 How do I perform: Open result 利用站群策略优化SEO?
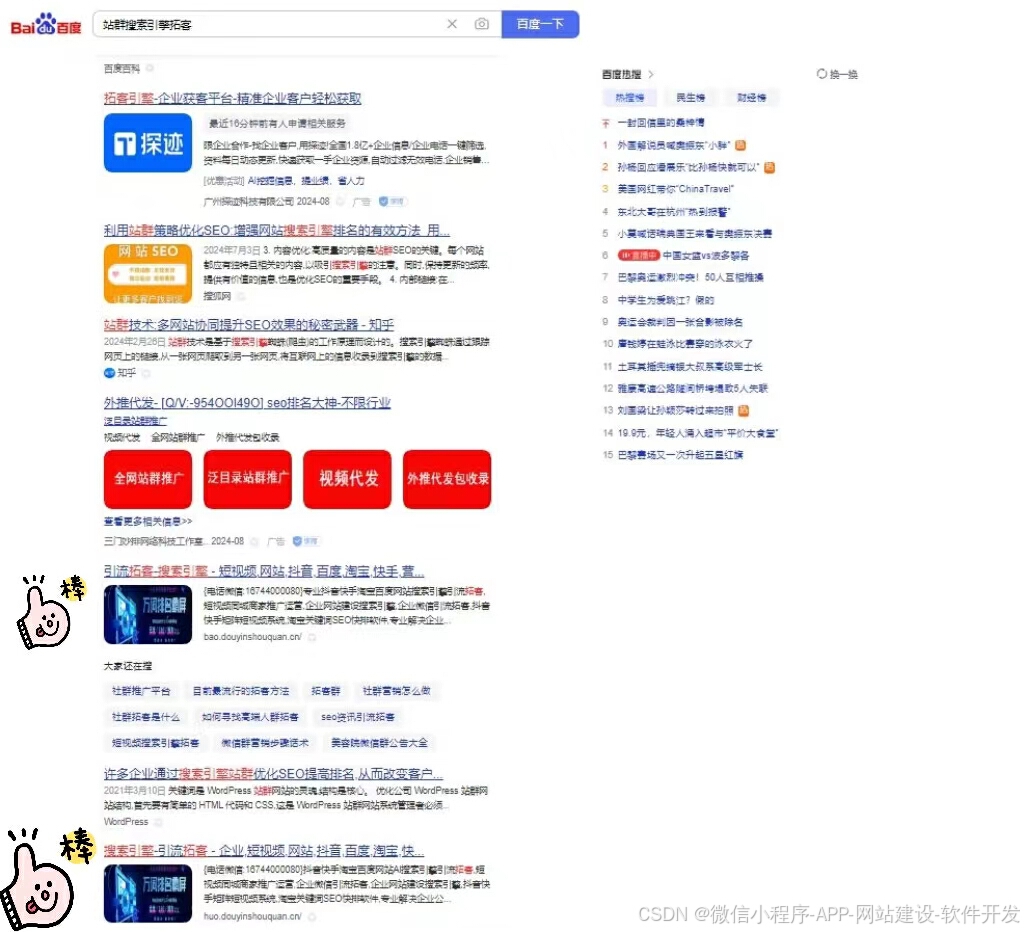[277, 231]
